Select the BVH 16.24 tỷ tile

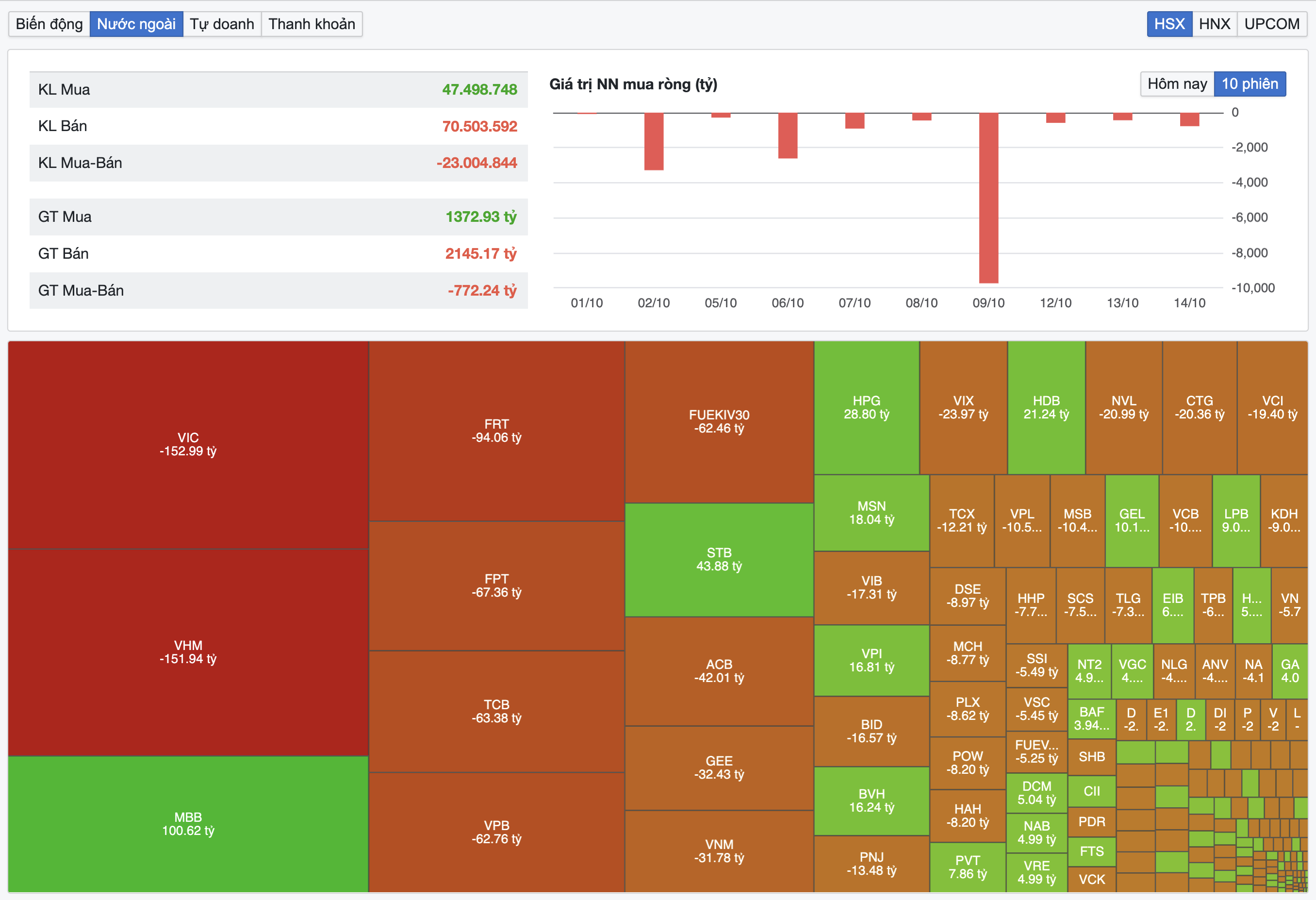pos(872,801)
